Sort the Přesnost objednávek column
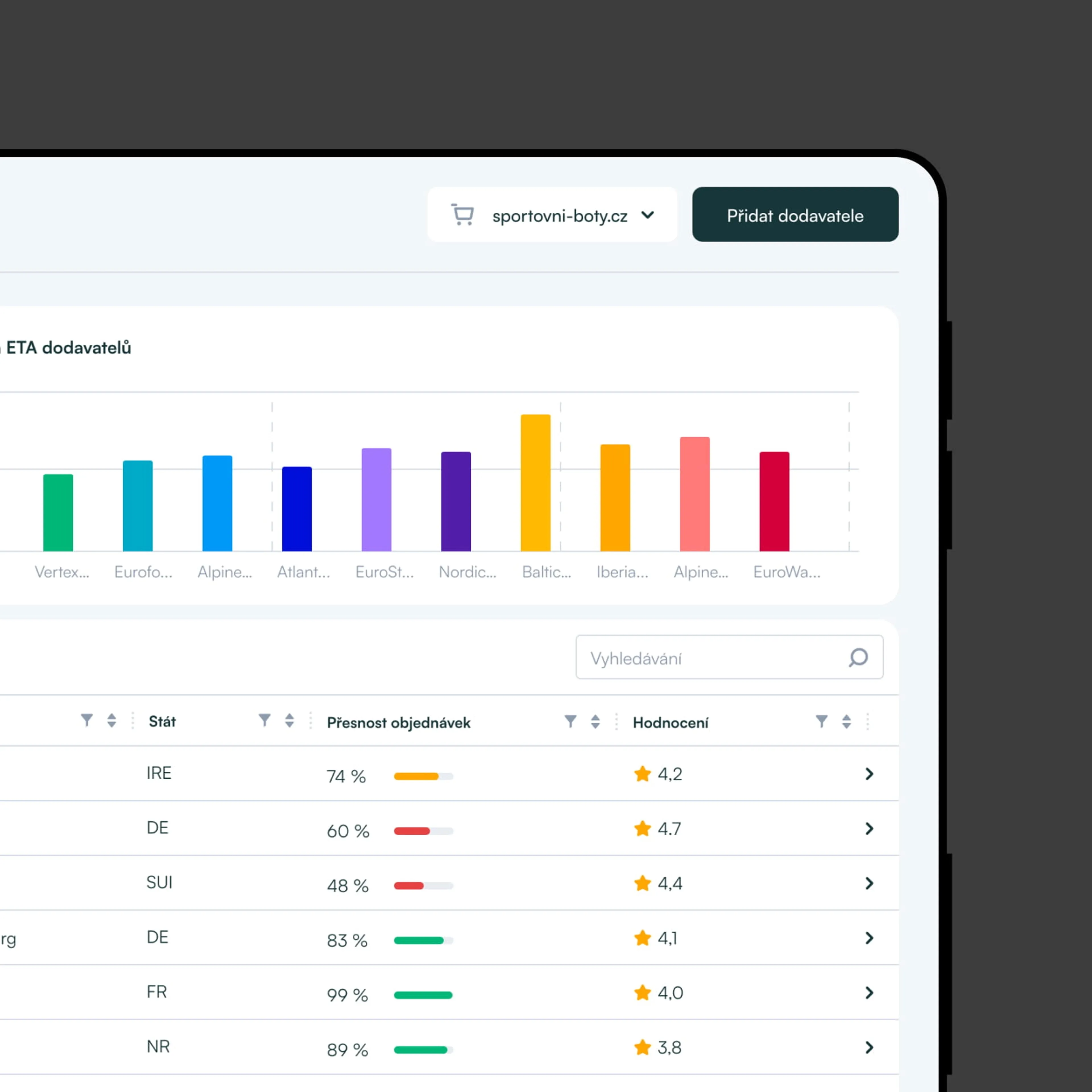The height and width of the screenshot is (1092, 1092). tap(595, 721)
